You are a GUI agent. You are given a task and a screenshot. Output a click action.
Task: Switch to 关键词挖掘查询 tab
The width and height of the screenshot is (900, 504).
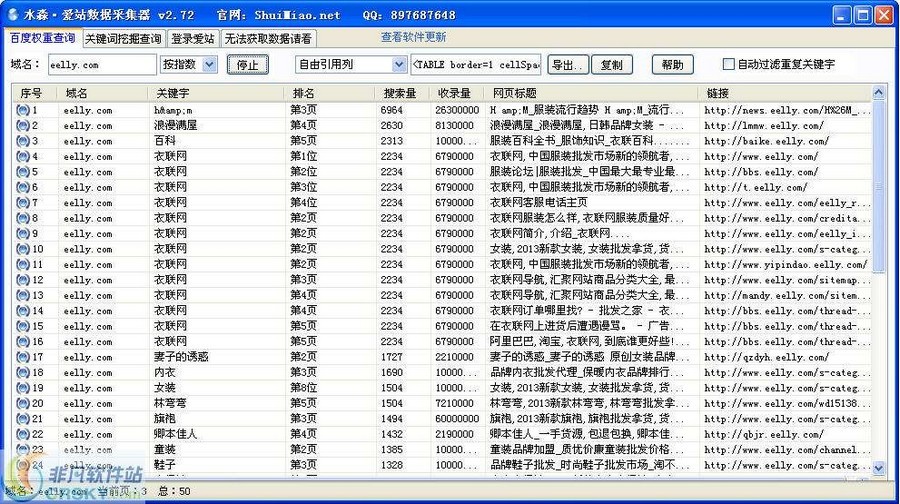[123, 39]
